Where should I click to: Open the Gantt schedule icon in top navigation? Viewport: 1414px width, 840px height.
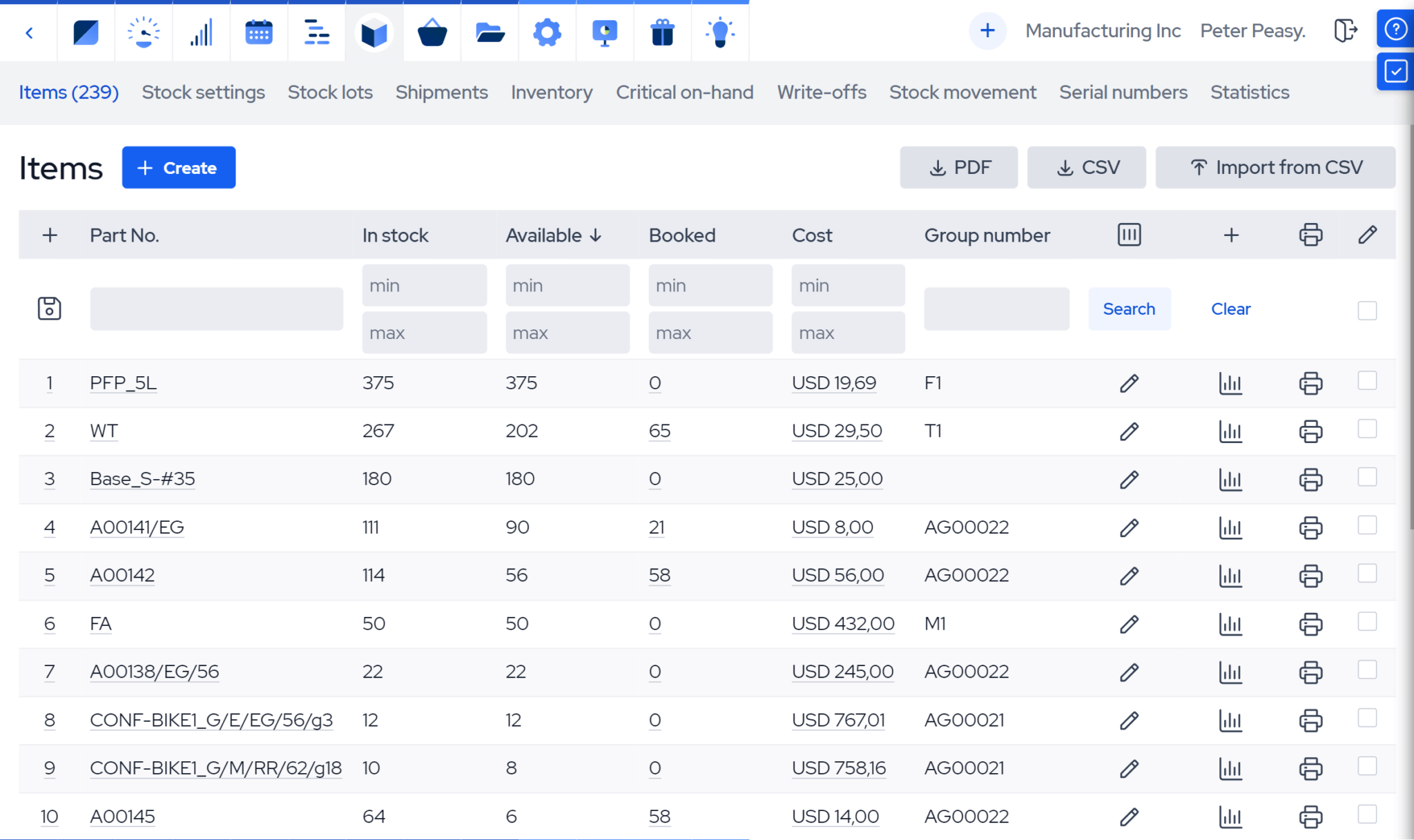(317, 32)
